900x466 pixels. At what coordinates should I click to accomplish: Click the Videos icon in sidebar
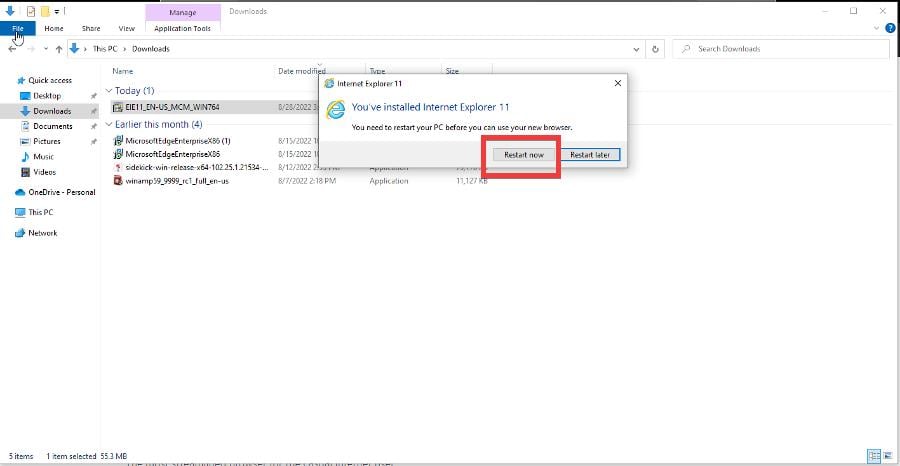[25, 172]
